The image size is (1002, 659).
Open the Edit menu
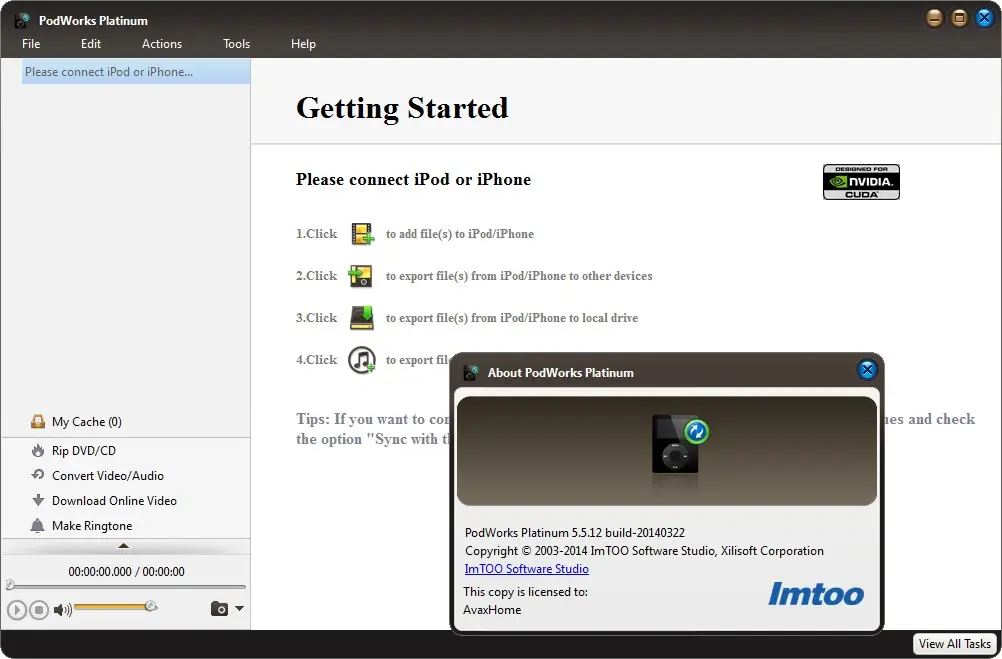[91, 43]
